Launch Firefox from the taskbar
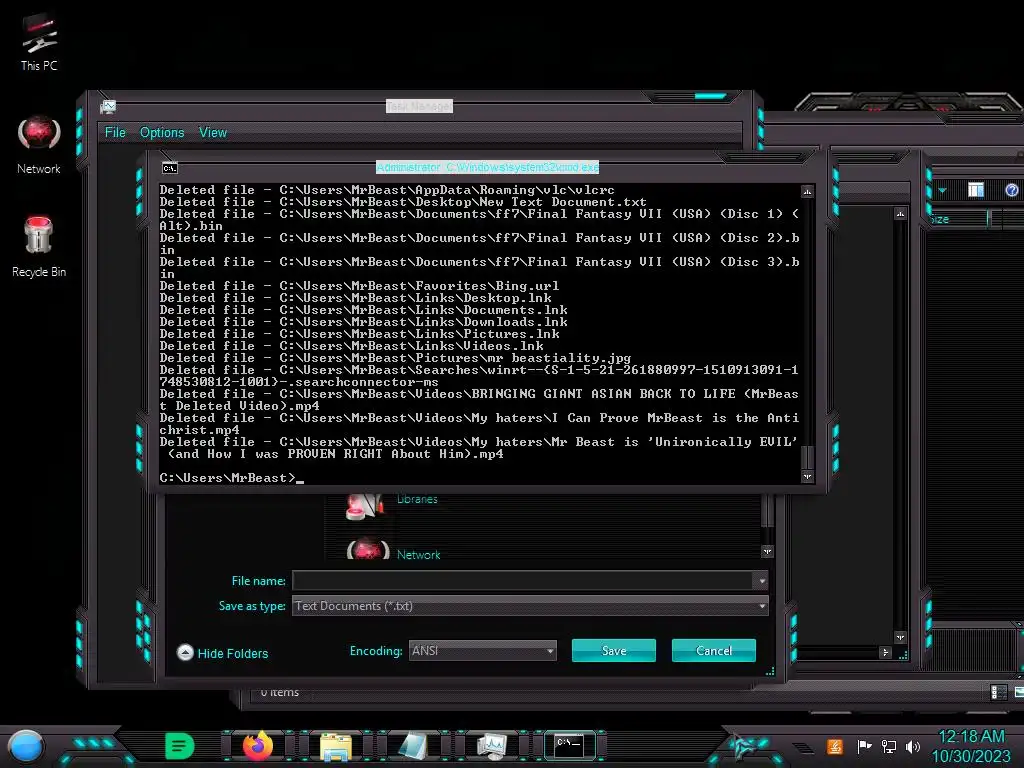Image resolution: width=1024 pixels, height=768 pixels. (258, 746)
